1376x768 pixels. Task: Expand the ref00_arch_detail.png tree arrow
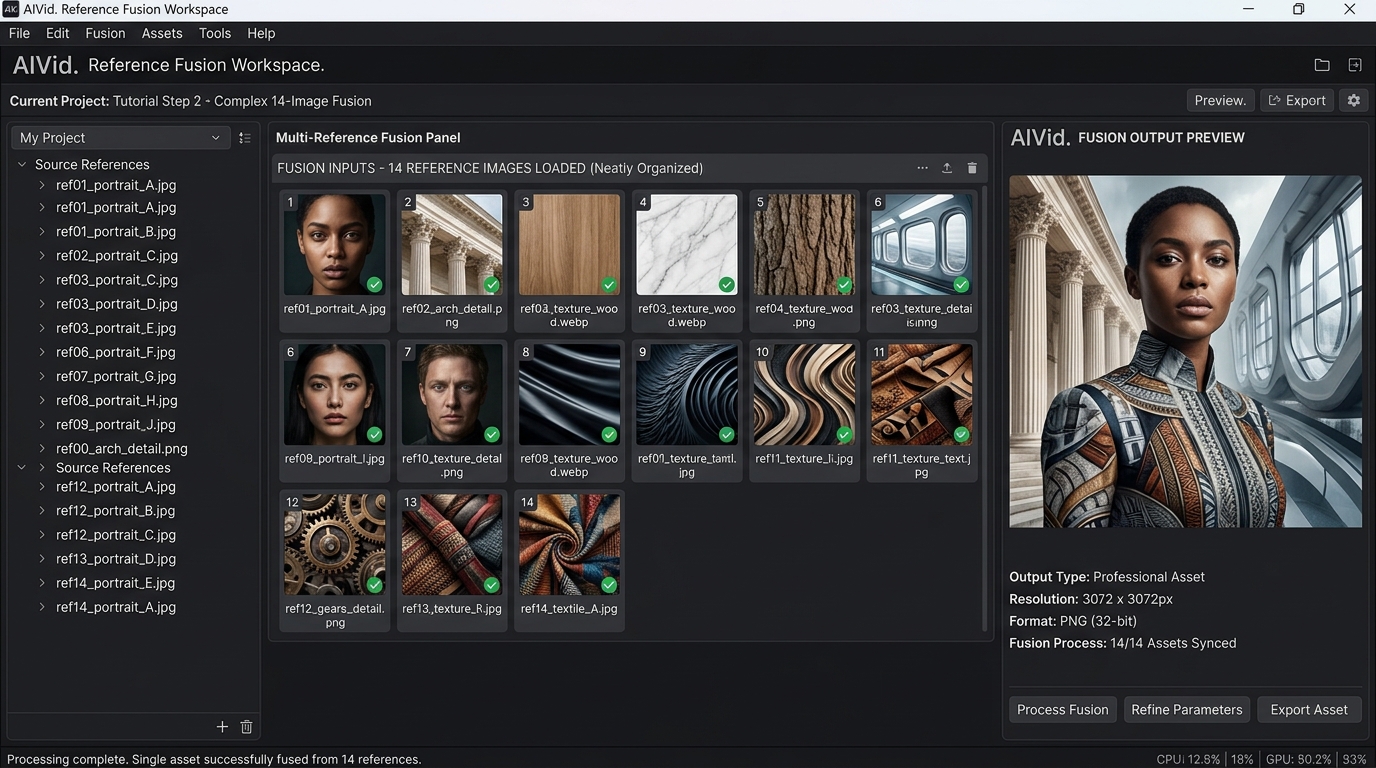[42, 449]
